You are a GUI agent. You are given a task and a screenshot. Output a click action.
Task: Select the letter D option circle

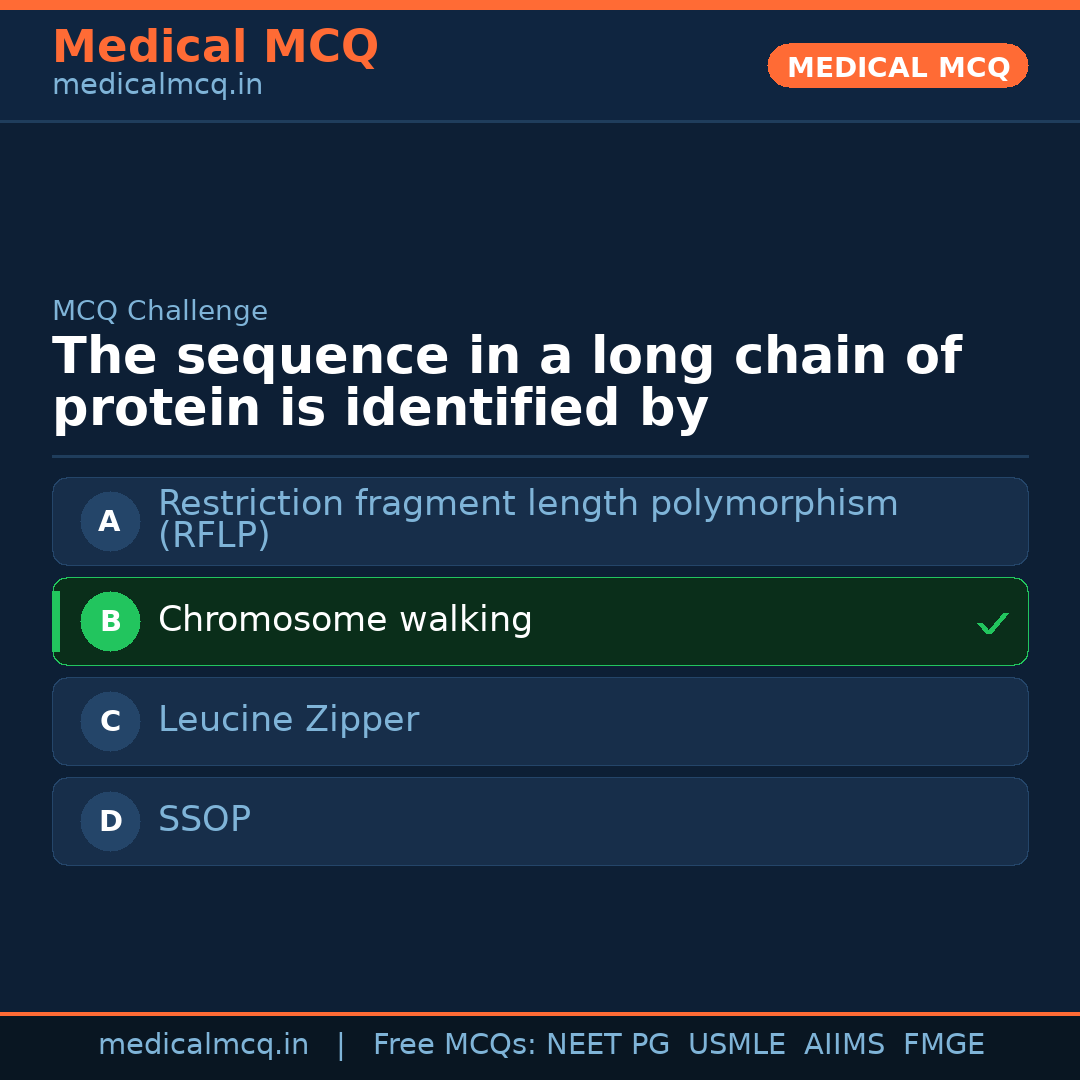point(110,821)
